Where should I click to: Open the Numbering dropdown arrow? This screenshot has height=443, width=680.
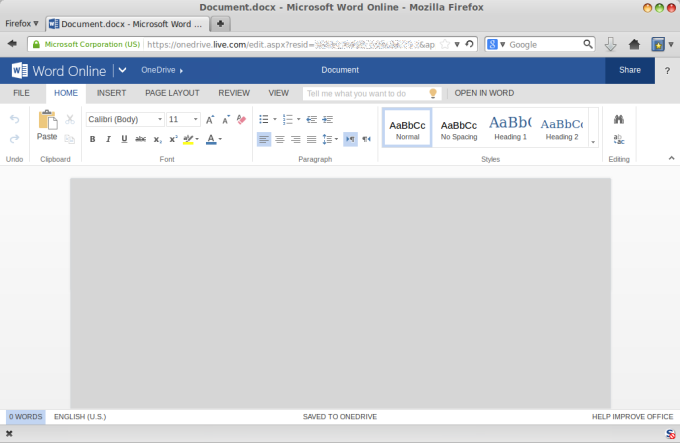298,119
